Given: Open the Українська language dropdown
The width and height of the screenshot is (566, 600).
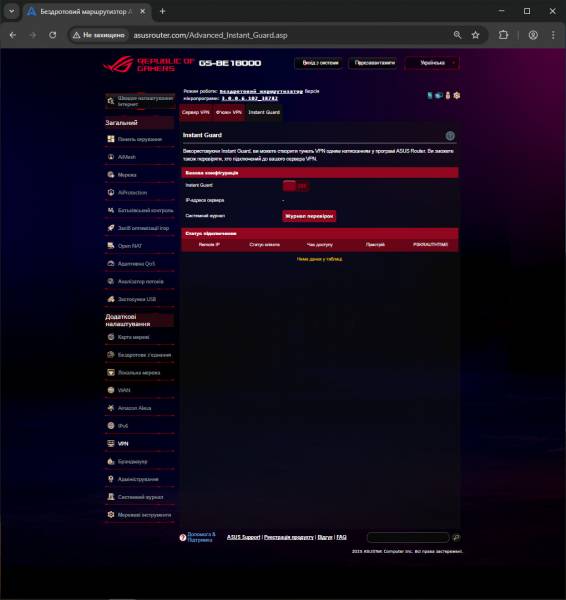Looking at the screenshot, I should click(x=432, y=63).
